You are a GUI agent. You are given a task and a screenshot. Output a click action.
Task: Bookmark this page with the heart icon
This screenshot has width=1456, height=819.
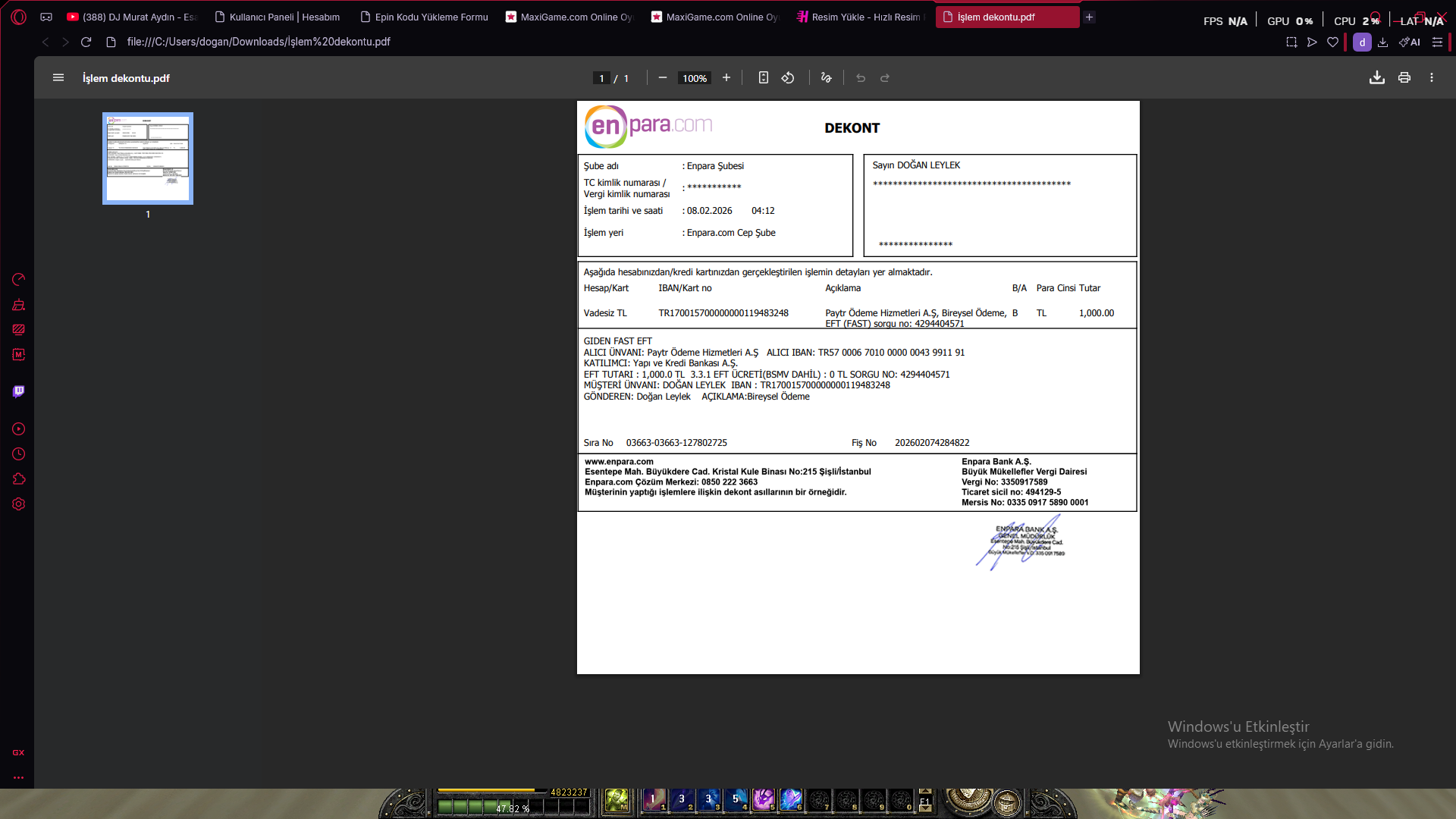[1332, 42]
